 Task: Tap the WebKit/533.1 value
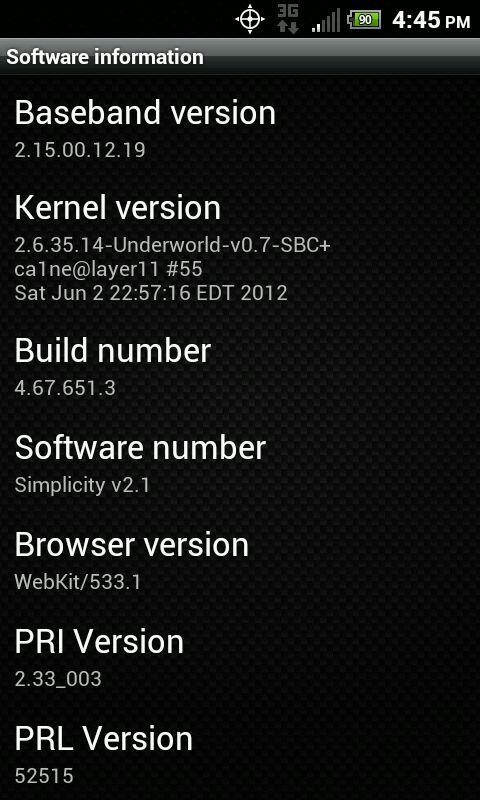point(78,582)
